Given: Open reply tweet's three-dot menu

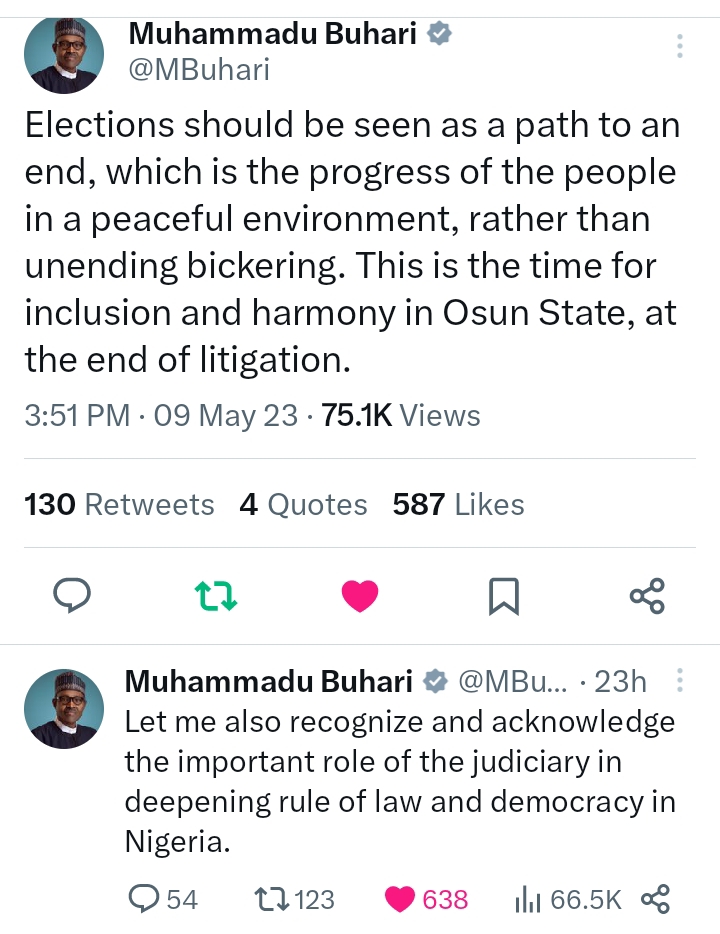Looking at the screenshot, I should pyautogui.click(x=680, y=682).
